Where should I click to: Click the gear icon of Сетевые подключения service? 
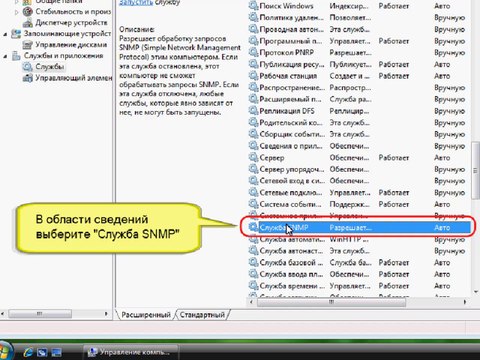(x=253, y=192)
